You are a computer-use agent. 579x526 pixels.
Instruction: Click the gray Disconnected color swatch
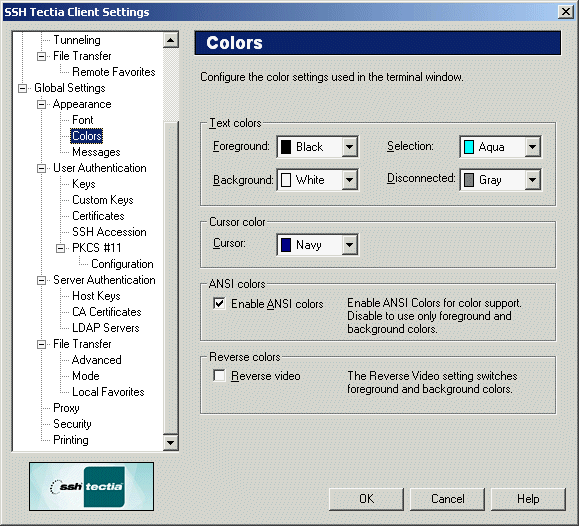(469, 180)
